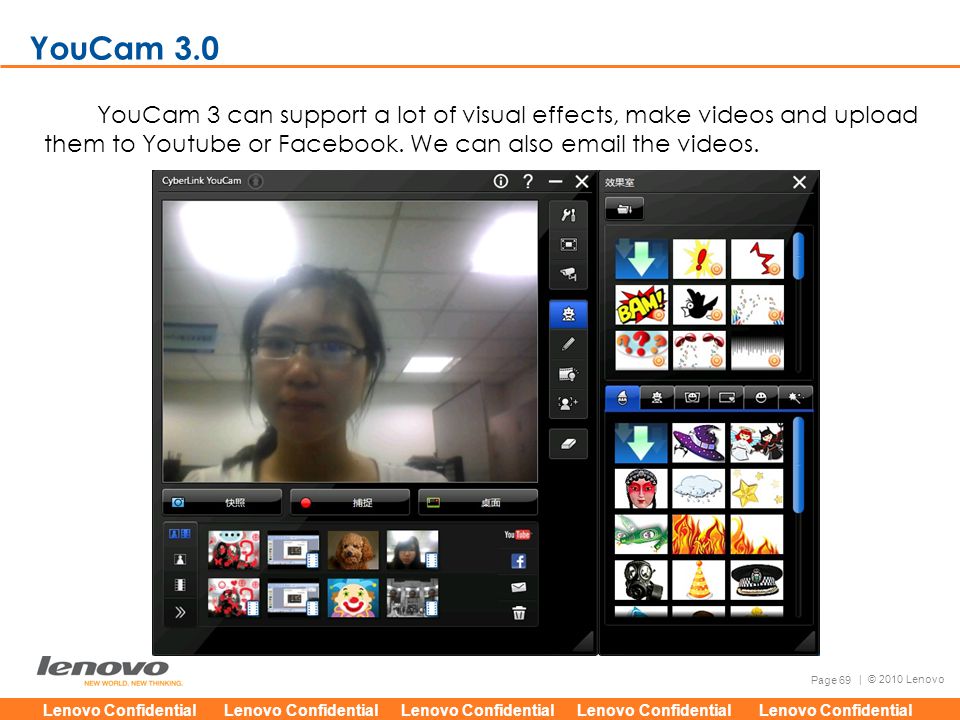Open the surveillance camera tool

click(x=568, y=274)
